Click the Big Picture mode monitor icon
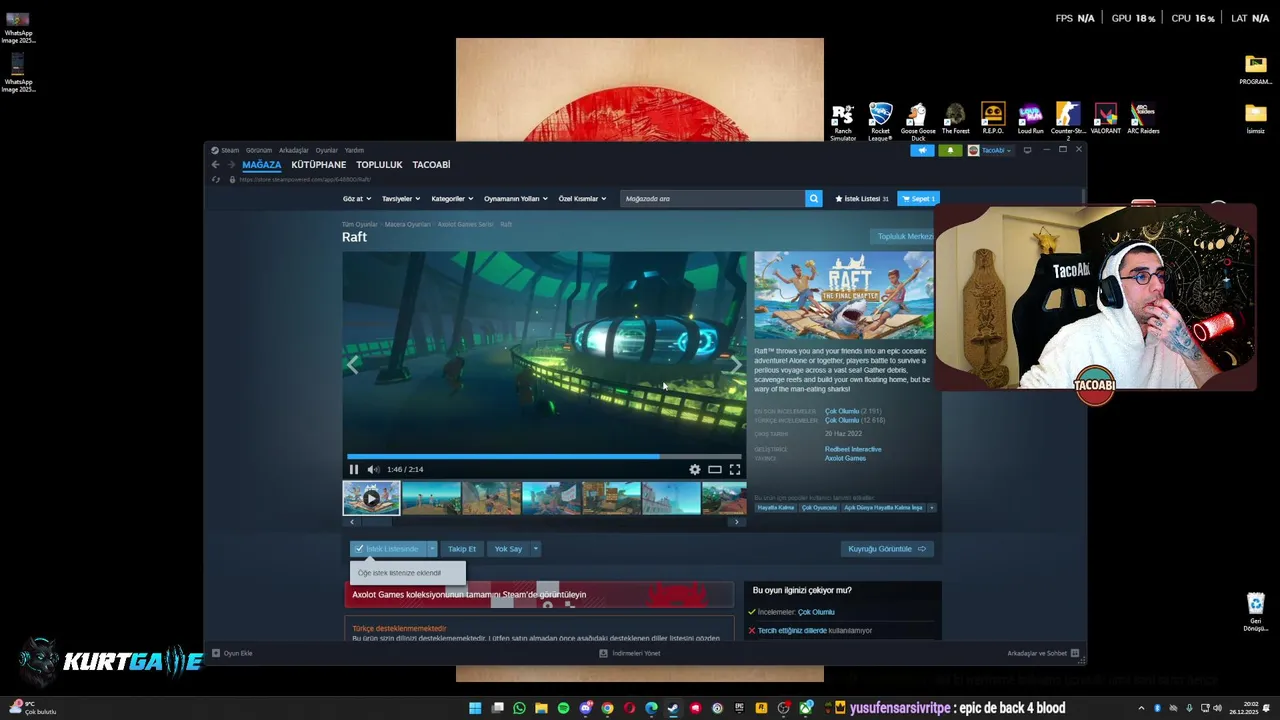This screenshot has width=1280, height=720. click(1027, 150)
